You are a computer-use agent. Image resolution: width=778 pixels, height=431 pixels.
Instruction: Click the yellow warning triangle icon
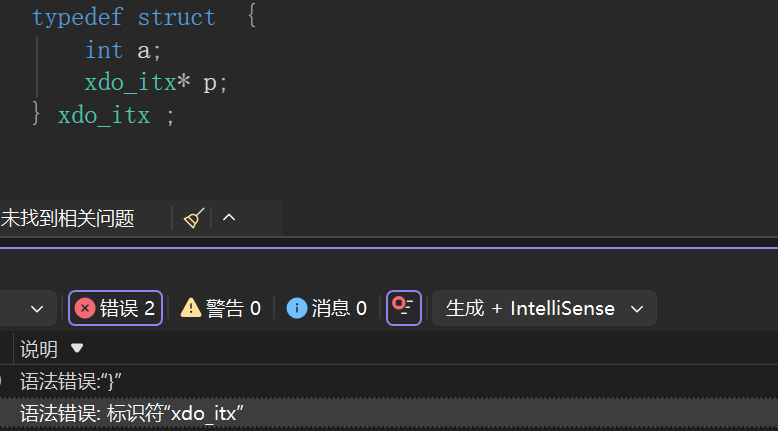[x=190, y=308]
